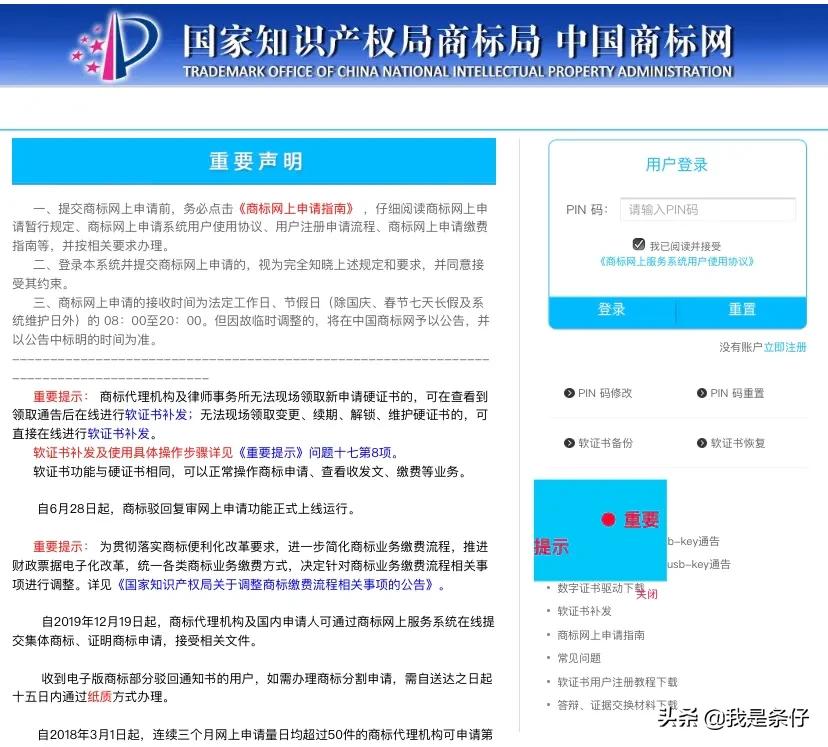
Task: Click the arrow icon beside PIN 码重置
Action: 703,393
